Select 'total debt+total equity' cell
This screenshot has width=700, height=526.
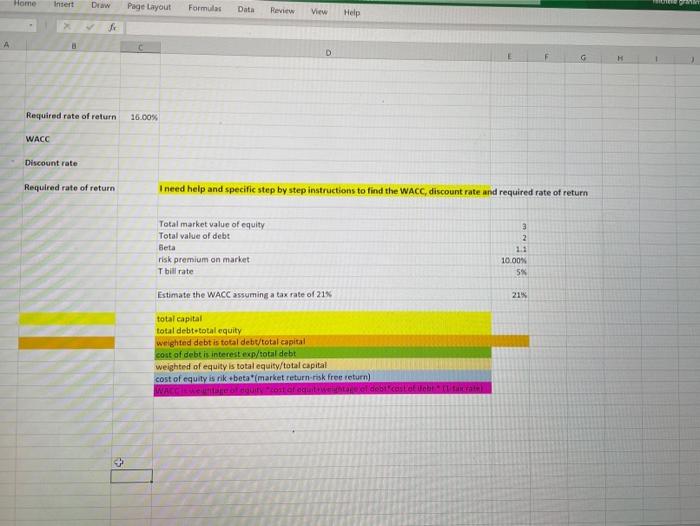coord(323,330)
